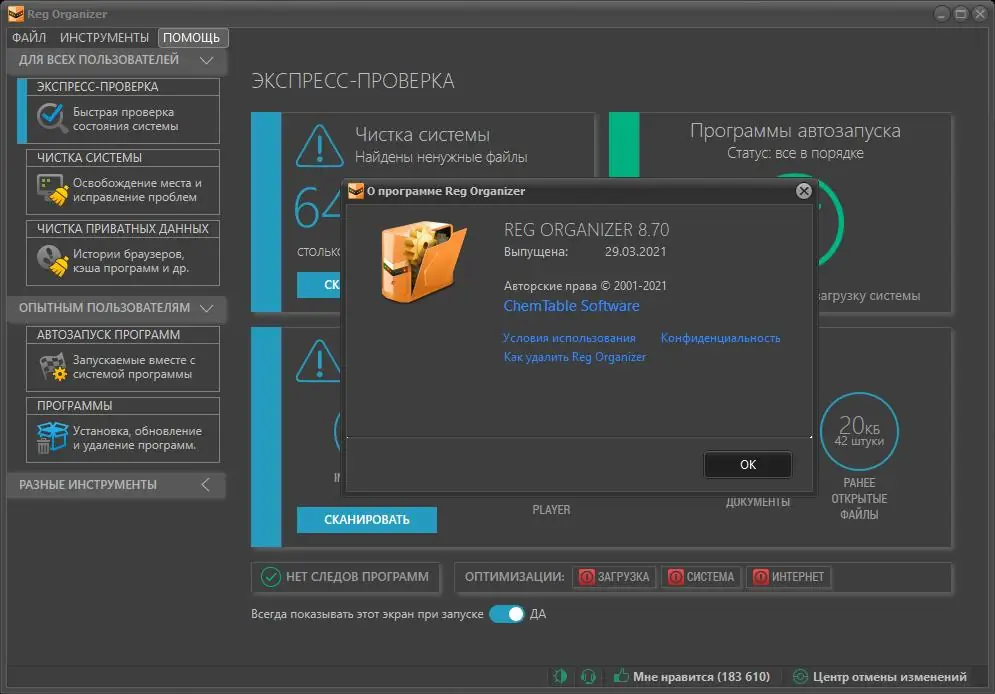Click the green checkmark on Нет следов программ

269,577
